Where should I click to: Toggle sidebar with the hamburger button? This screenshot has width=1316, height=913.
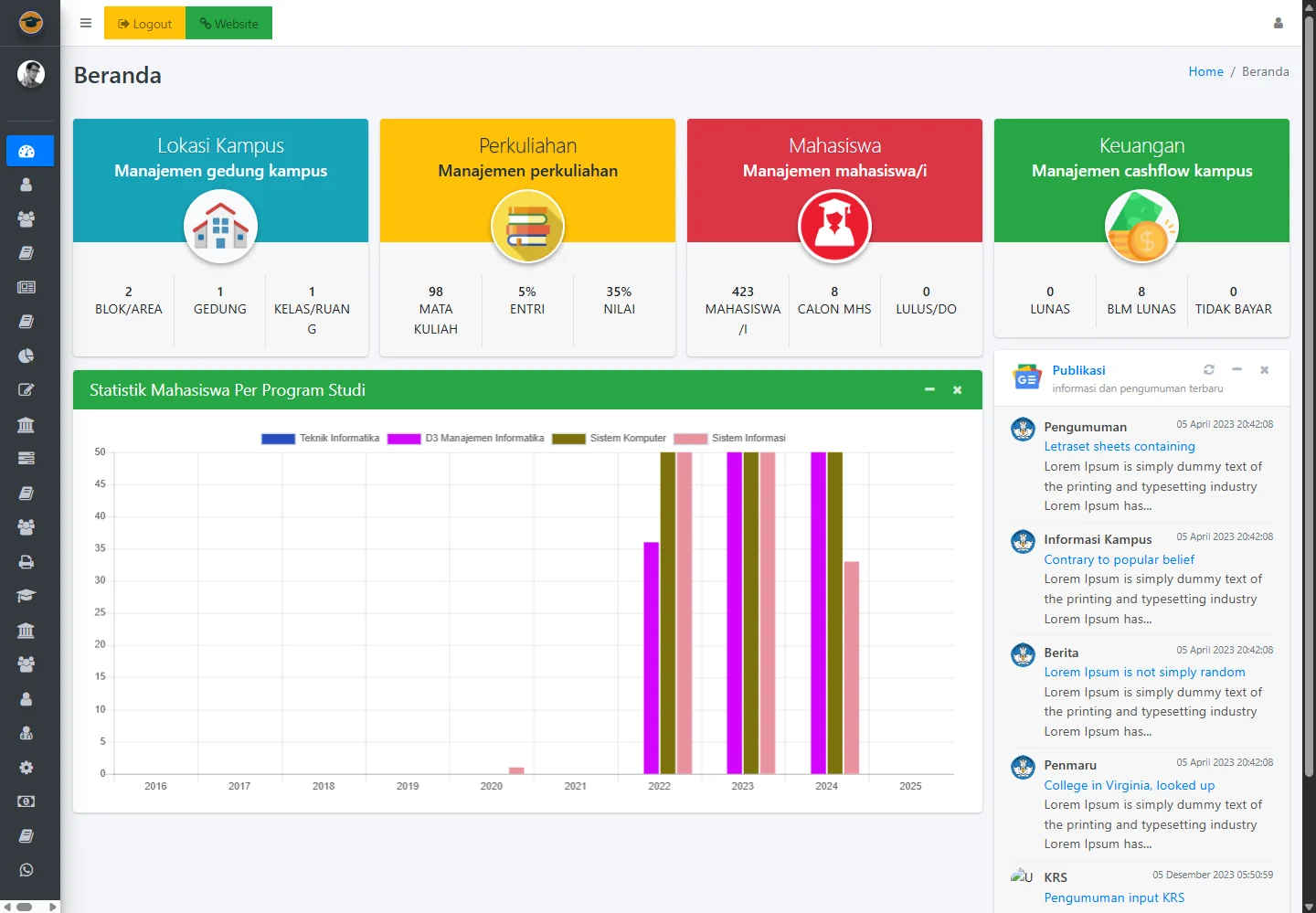(86, 24)
